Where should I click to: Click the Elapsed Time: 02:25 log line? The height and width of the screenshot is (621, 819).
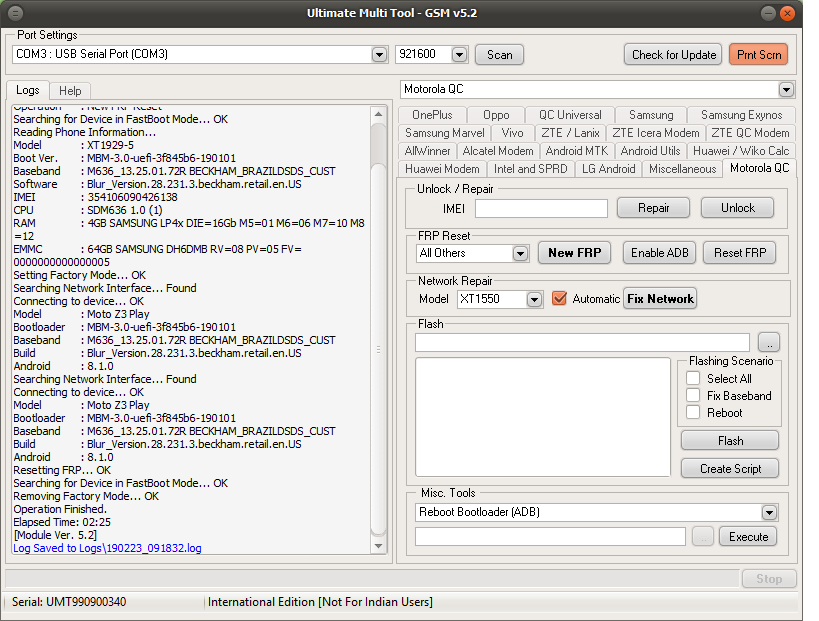click(x=62, y=522)
